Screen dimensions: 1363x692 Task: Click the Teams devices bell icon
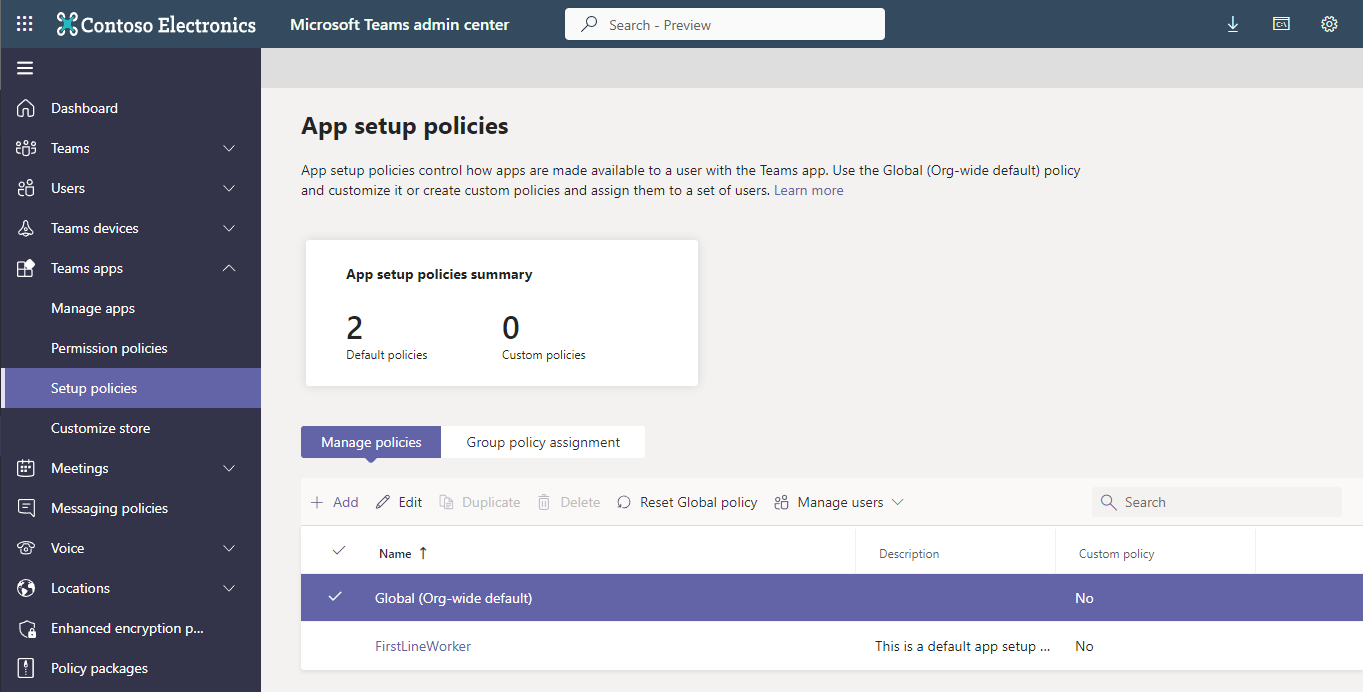[x=26, y=228]
